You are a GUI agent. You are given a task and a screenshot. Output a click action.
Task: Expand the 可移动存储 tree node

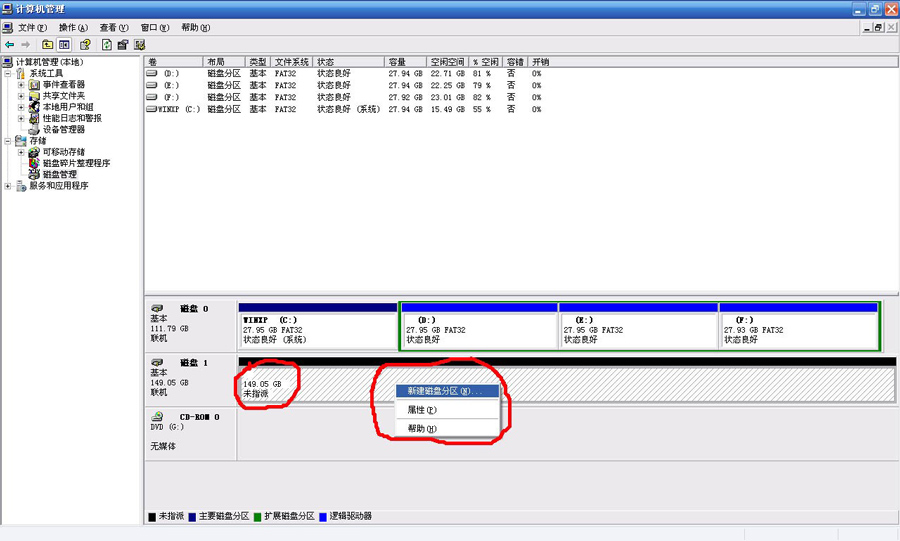click(21, 152)
